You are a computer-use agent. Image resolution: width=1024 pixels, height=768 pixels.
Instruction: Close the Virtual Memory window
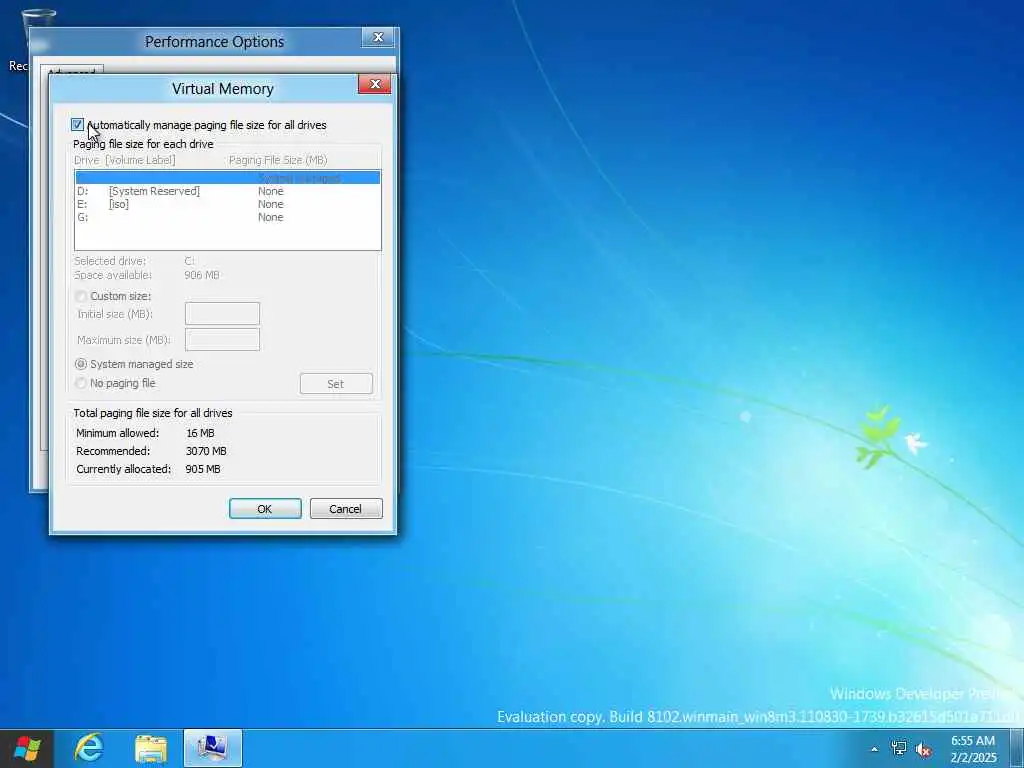(375, 84)
